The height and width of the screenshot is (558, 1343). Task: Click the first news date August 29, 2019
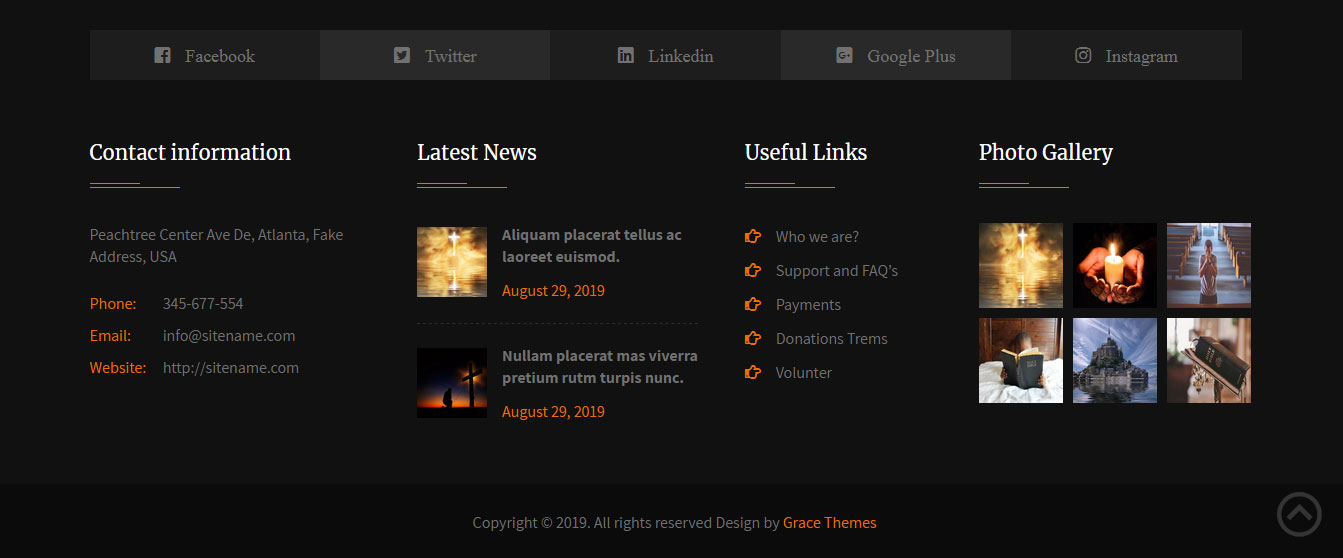553,291
